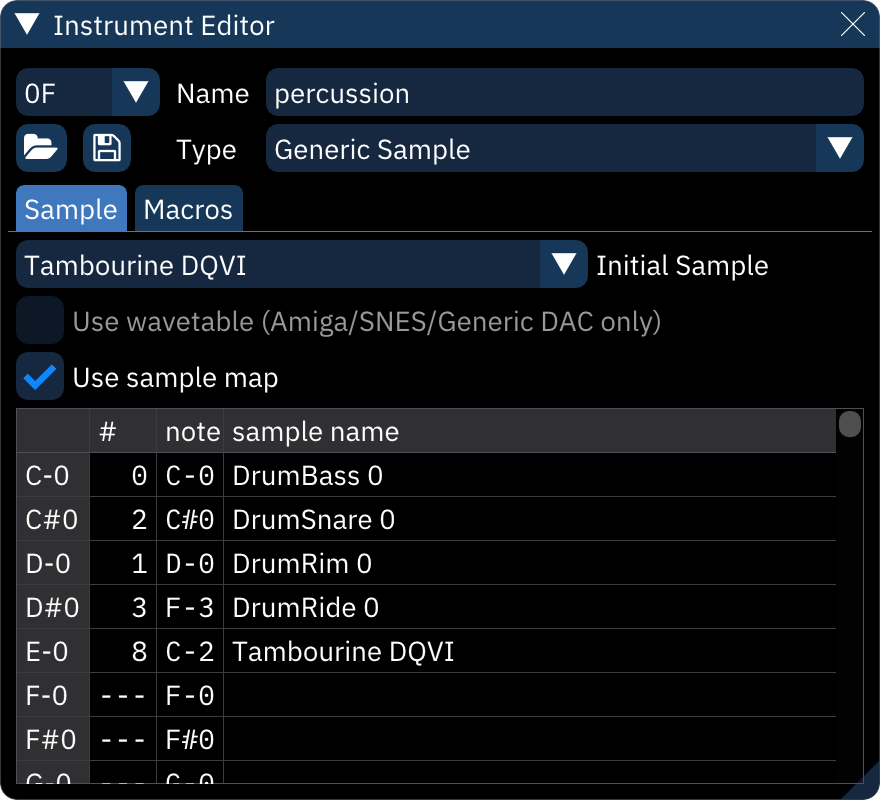
Task: Collapse the Instrument Editor window triangle
Action: click(27, 25)
